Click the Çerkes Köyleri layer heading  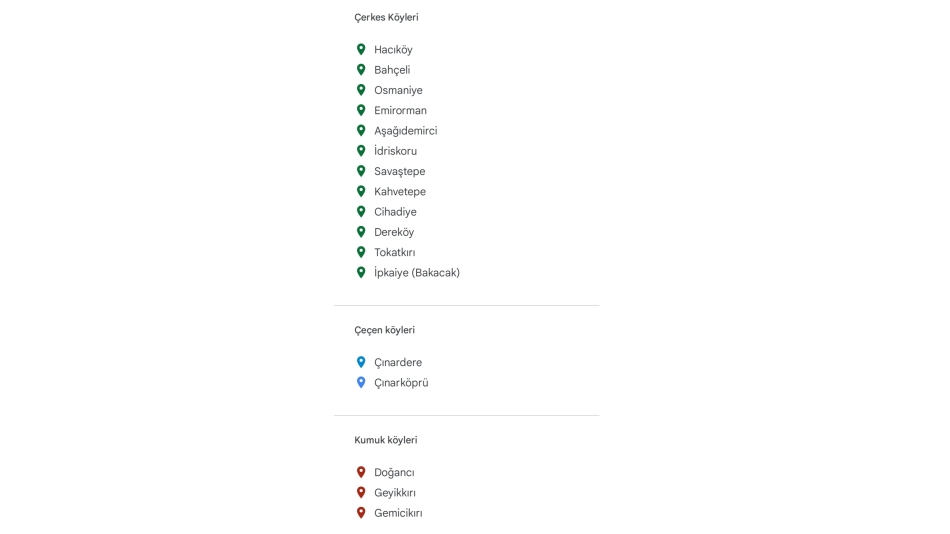pos(386,17)
